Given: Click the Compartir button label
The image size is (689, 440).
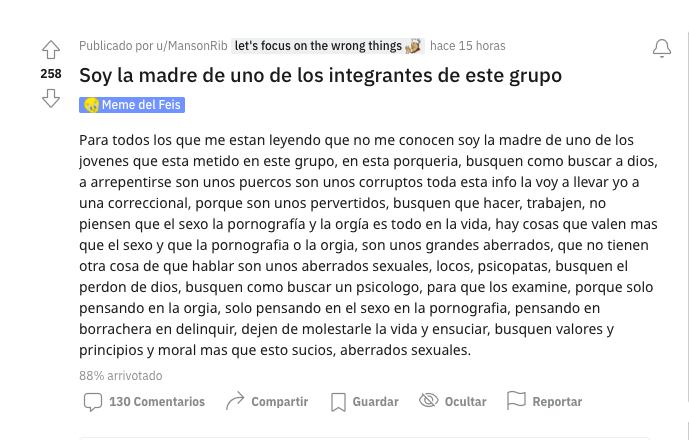Looking at the screenshot, I should [x=279, y=402].
